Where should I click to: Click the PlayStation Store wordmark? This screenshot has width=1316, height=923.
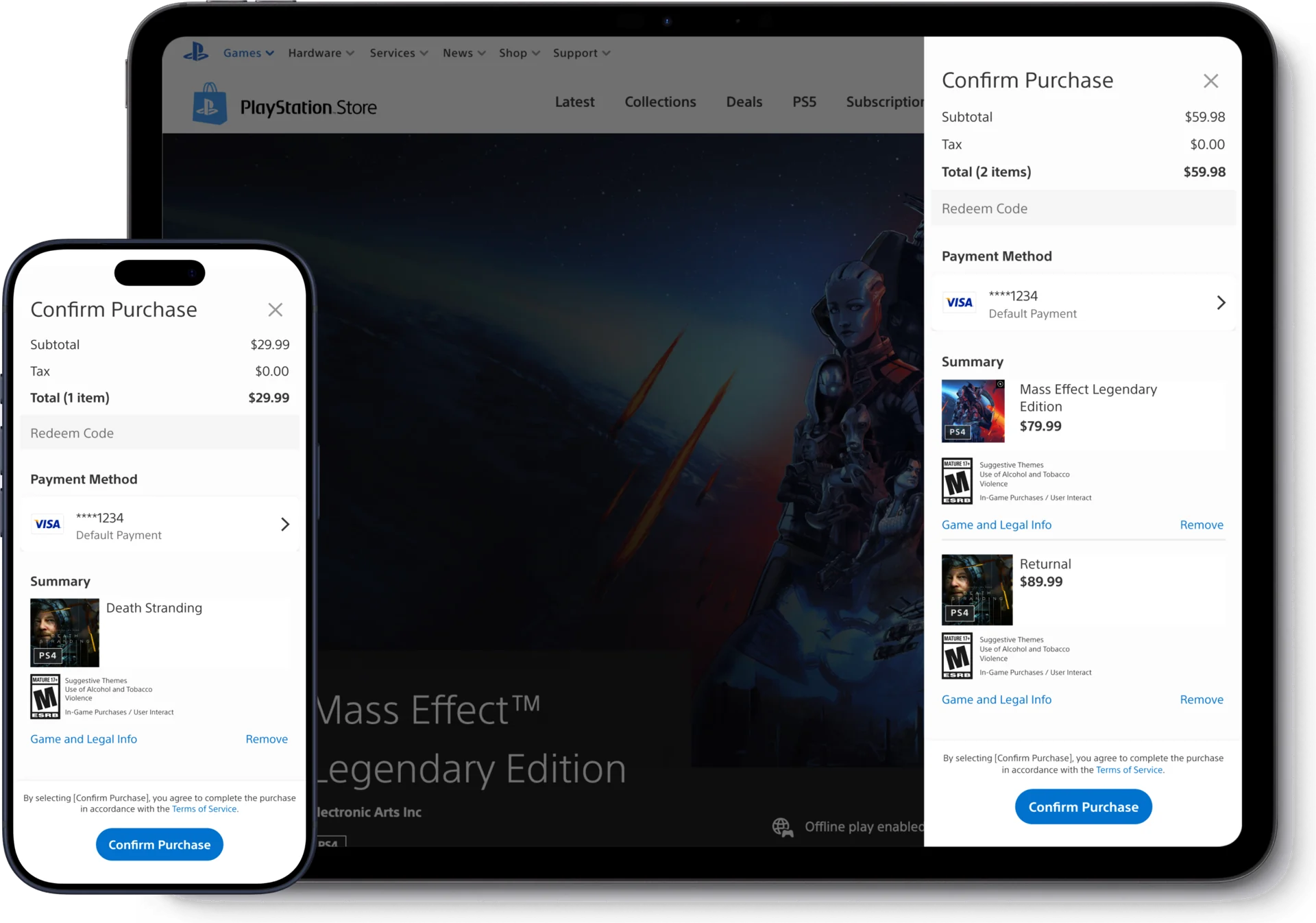308,108
